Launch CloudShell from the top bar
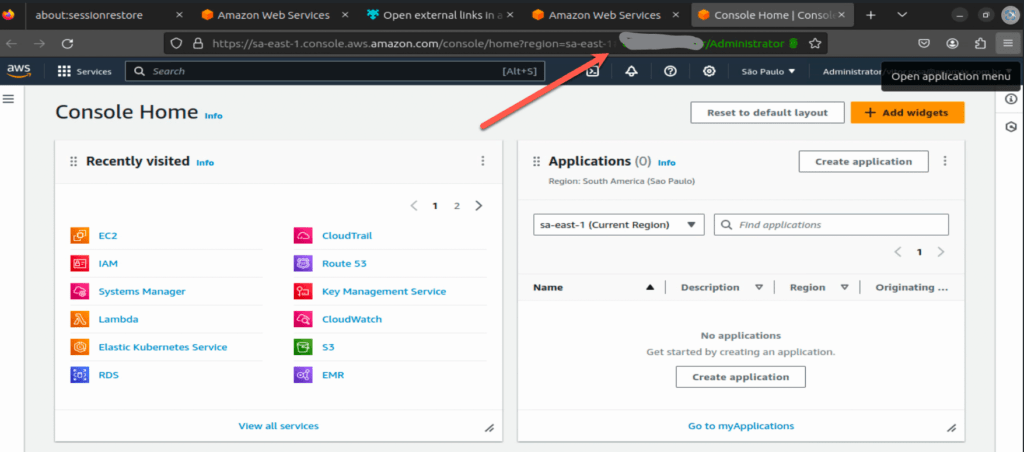 click(x=592, y=71)
